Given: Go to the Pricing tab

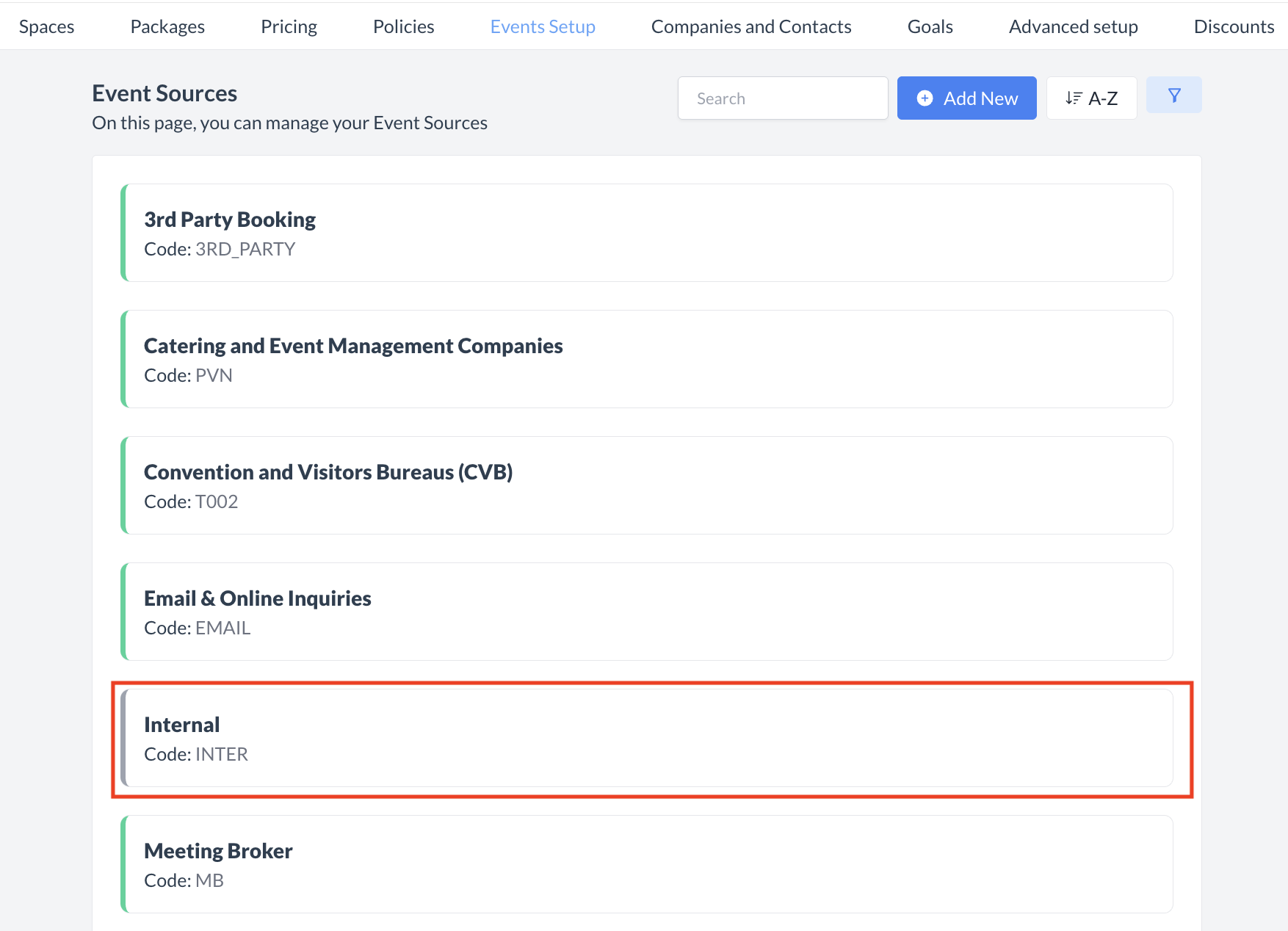Looking at the screenshot, I should point(289,26).
